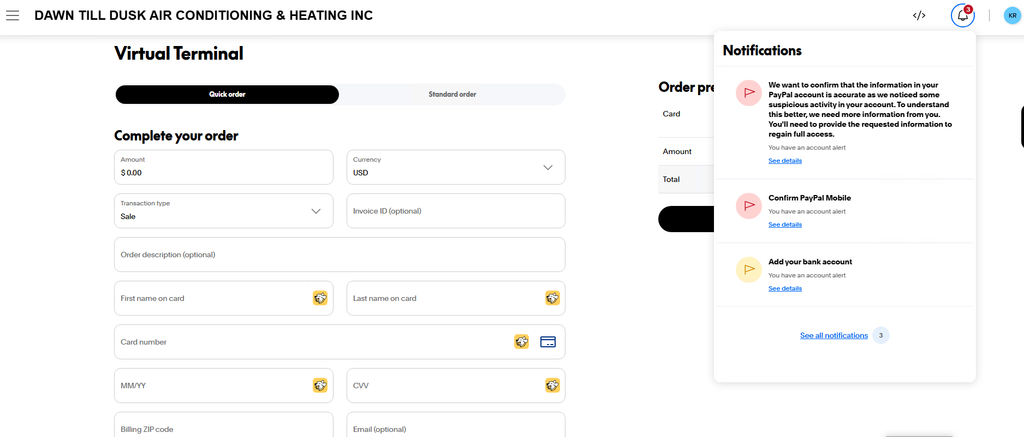Click the Amount row label in Order preview
1024x437 pixels.
click(x=677, y=152)
